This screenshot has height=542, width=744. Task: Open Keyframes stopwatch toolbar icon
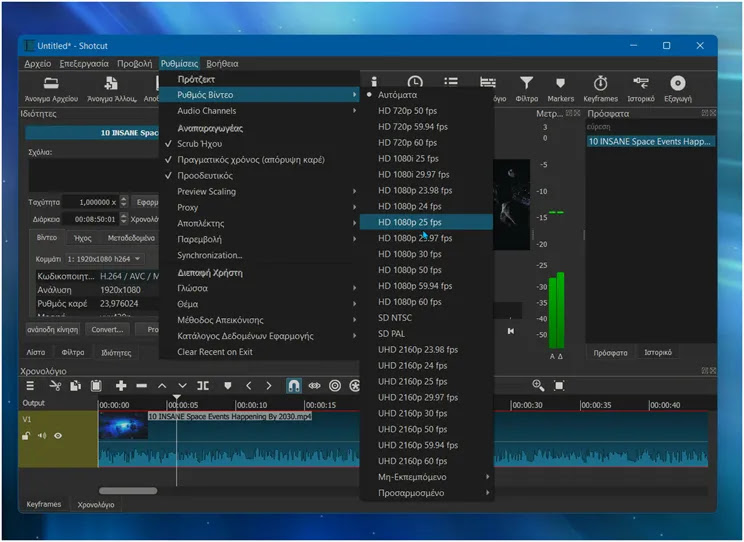pos(600,89)
